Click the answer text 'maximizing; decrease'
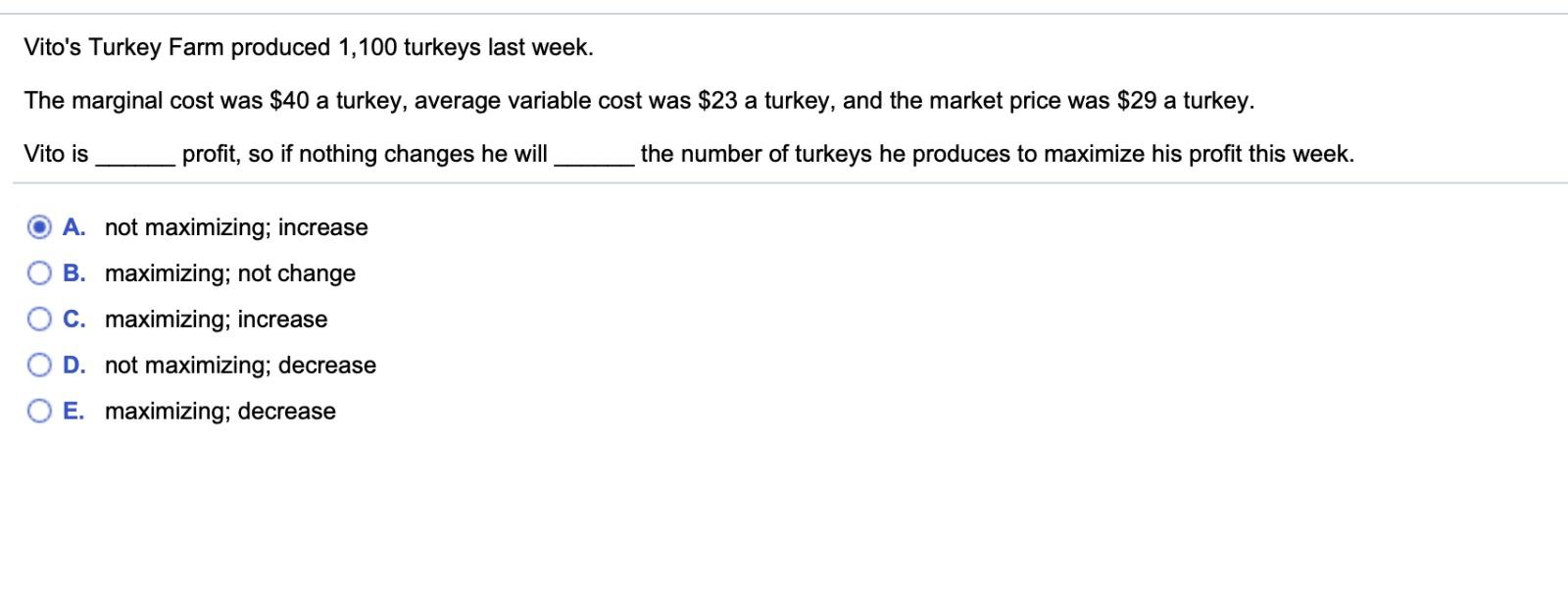 coord(220,411)
